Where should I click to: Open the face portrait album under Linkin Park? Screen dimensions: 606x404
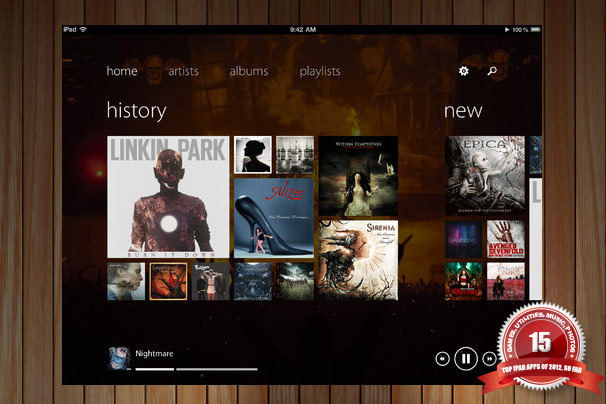126,281
